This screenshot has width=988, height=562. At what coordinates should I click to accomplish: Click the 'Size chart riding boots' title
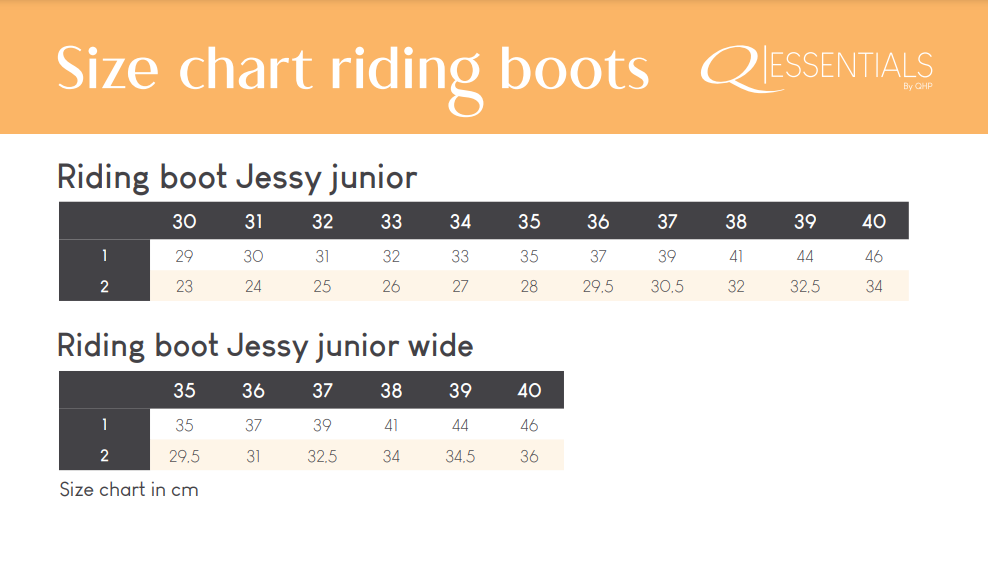tap(353, 69)
